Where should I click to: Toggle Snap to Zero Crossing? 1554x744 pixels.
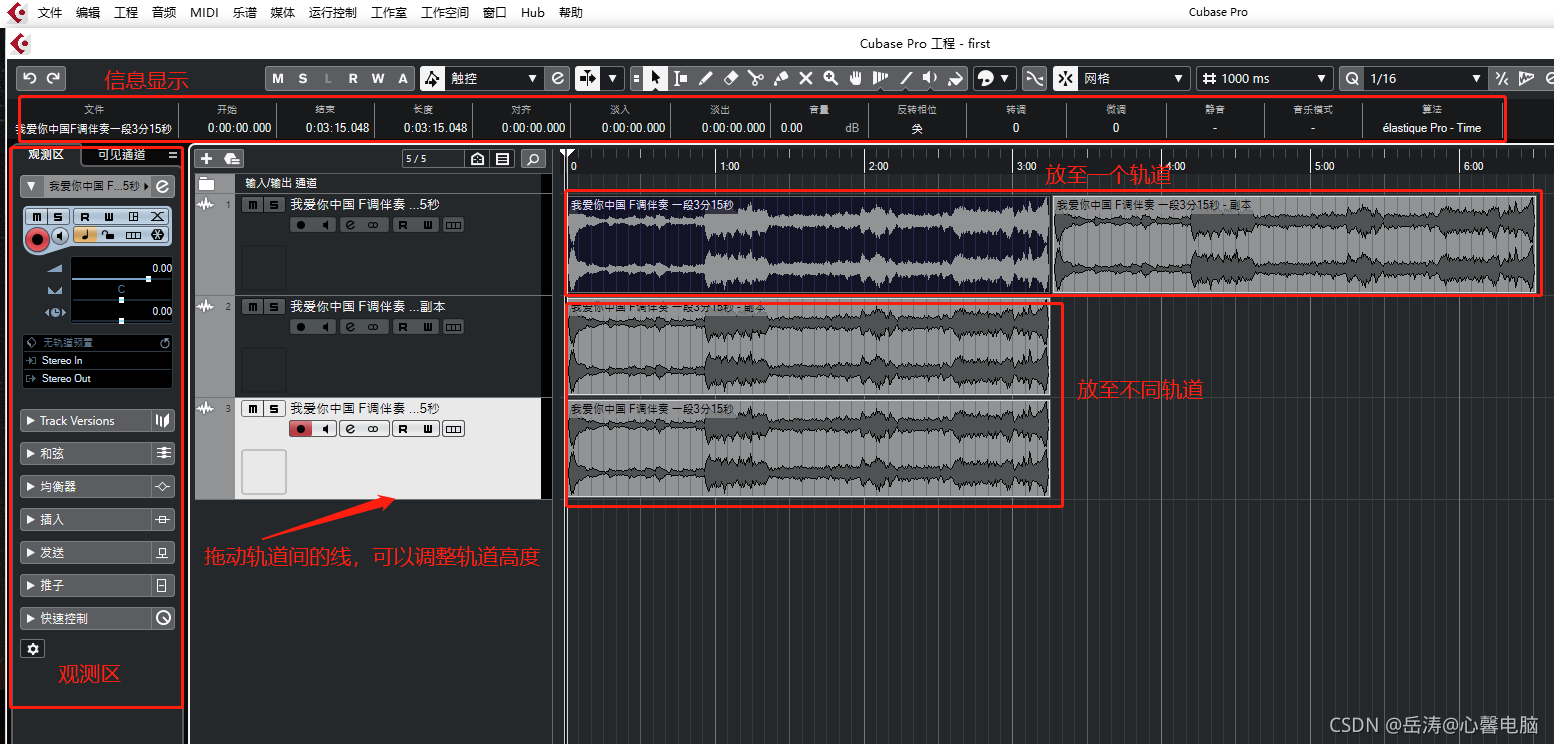point(1034,78)
